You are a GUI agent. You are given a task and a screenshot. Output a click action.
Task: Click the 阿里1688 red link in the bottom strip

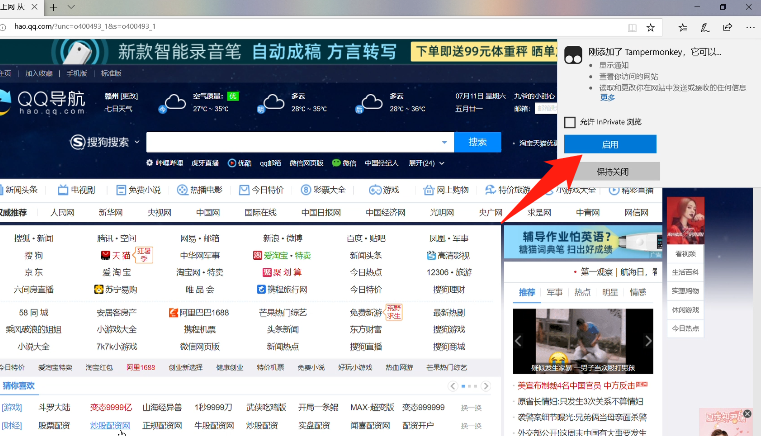[141, 368]
